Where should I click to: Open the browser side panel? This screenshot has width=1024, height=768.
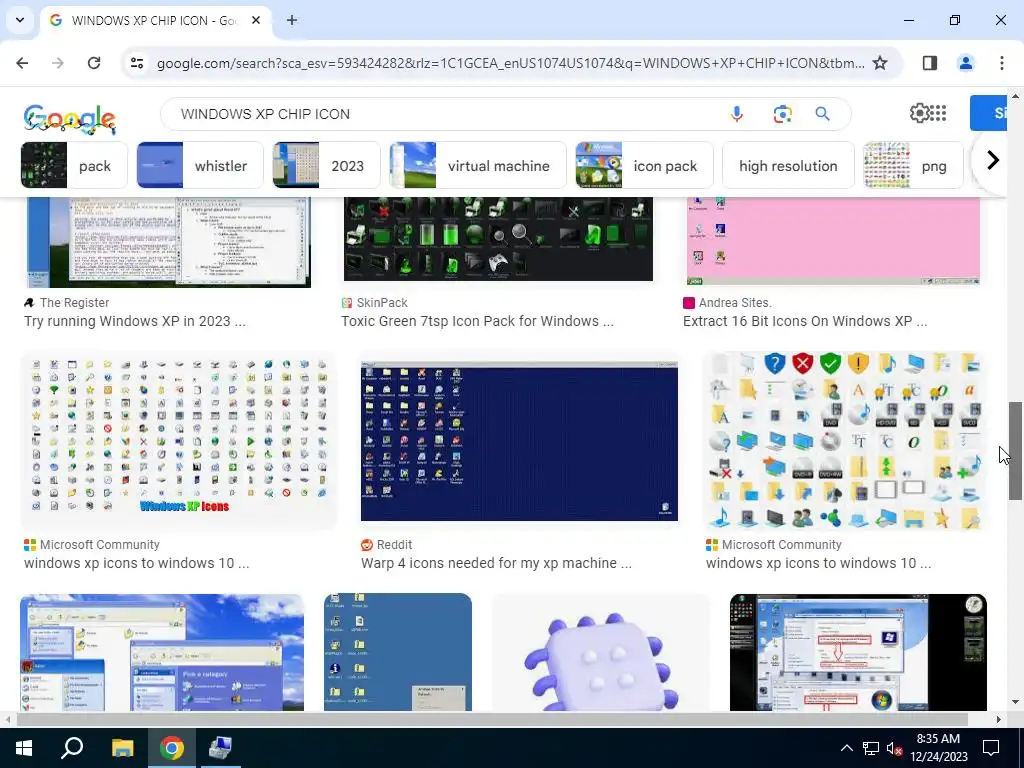pos(929,63)
